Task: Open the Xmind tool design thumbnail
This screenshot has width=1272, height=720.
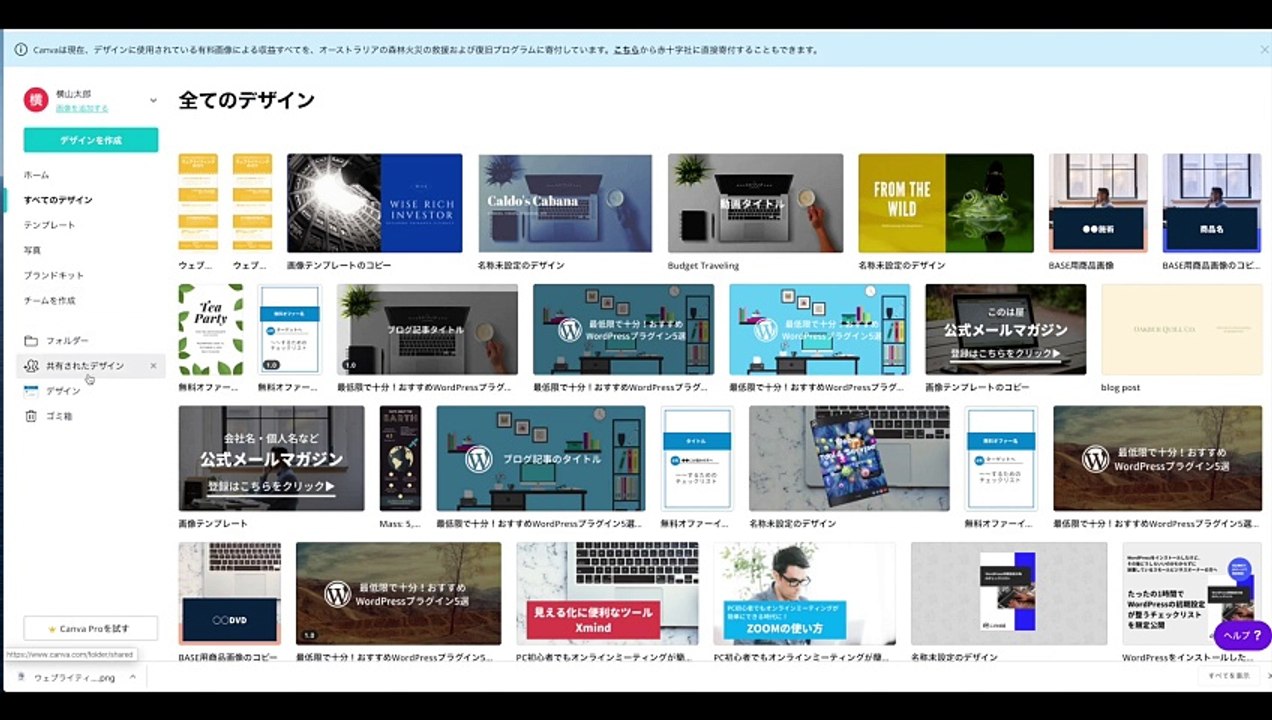Action: tap(607, 594)
